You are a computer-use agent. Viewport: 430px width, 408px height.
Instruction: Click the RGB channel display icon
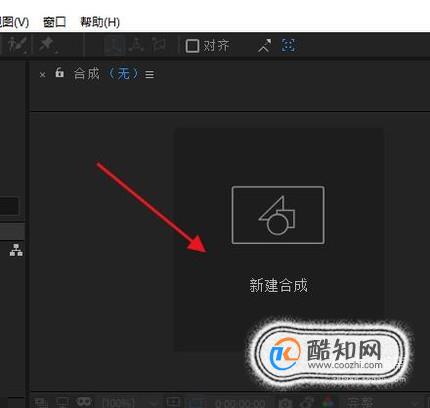coord(328,402)
